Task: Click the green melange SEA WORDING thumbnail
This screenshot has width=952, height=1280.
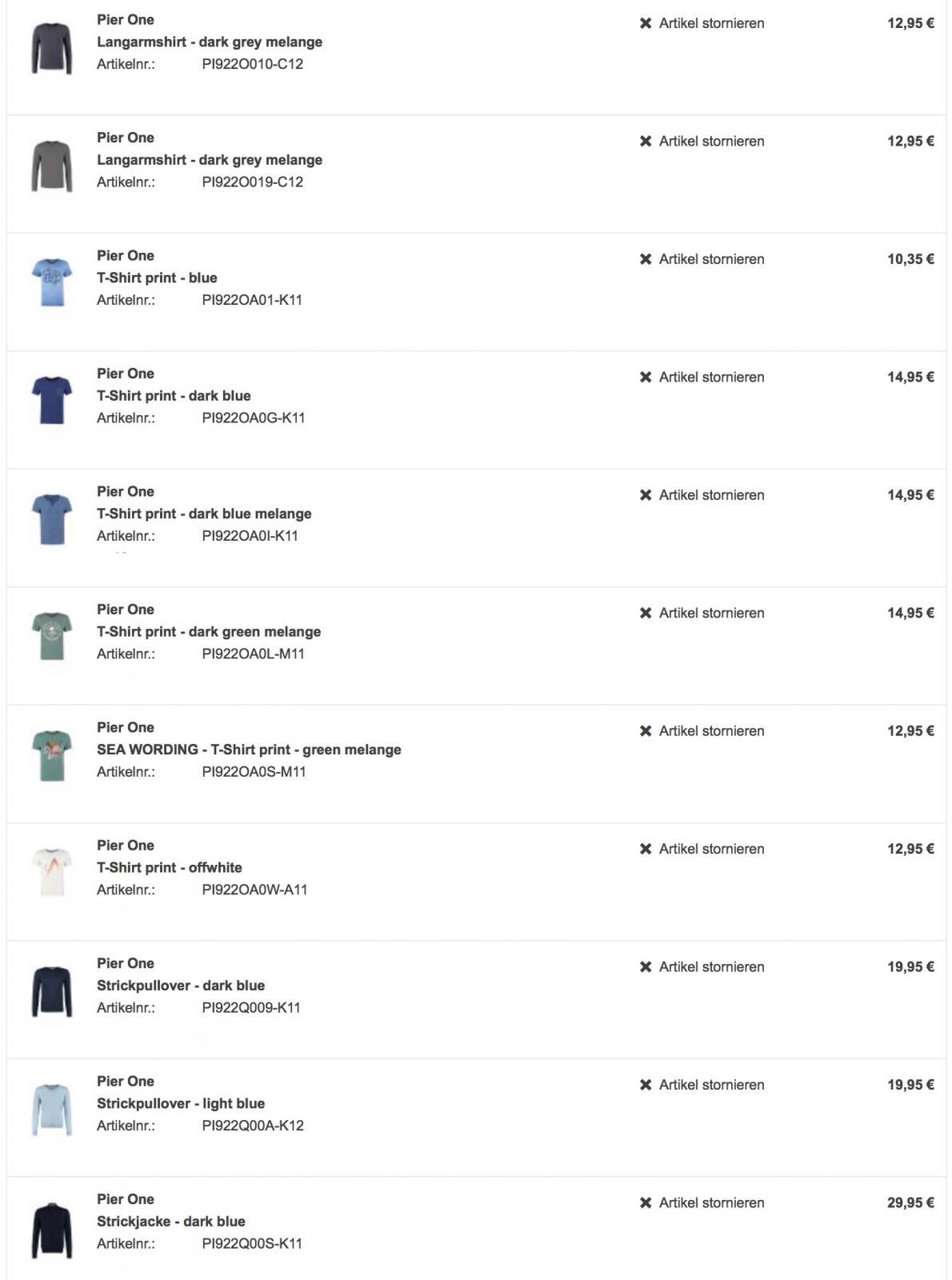Action: click(52, 754)
